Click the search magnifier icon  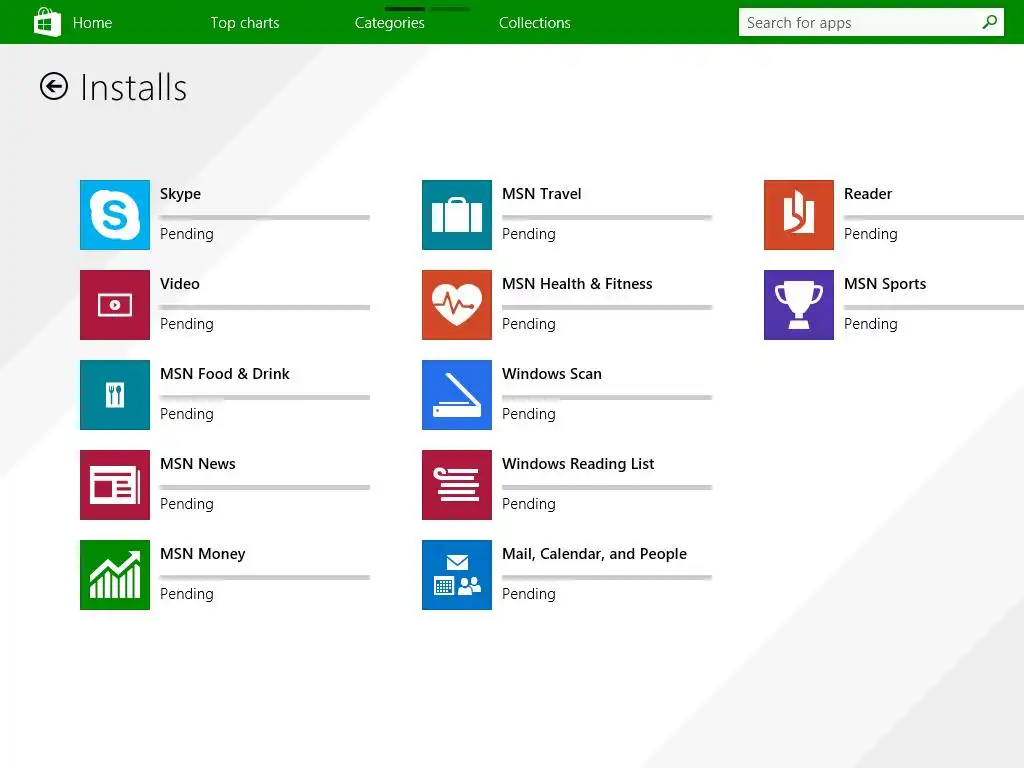989,22
